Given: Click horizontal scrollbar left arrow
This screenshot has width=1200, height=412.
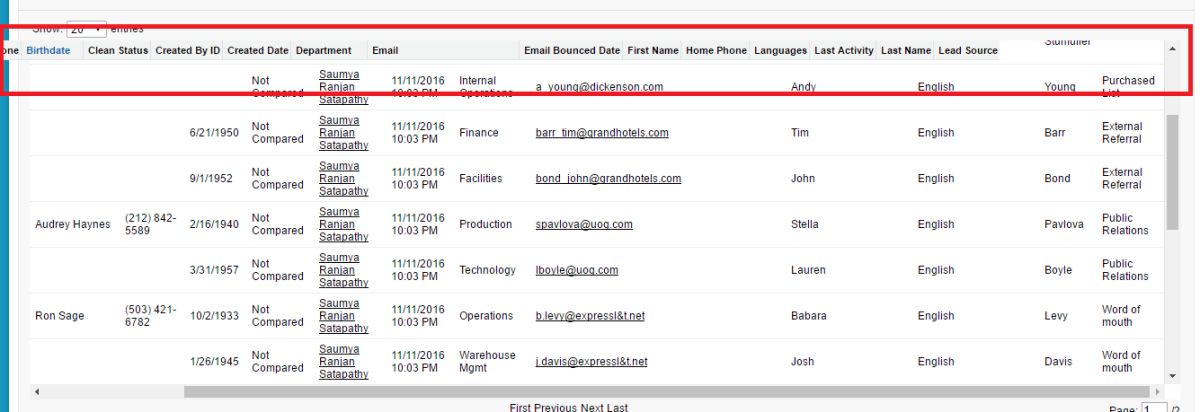Looking at the screenshot, I should [x=38, y=391].
